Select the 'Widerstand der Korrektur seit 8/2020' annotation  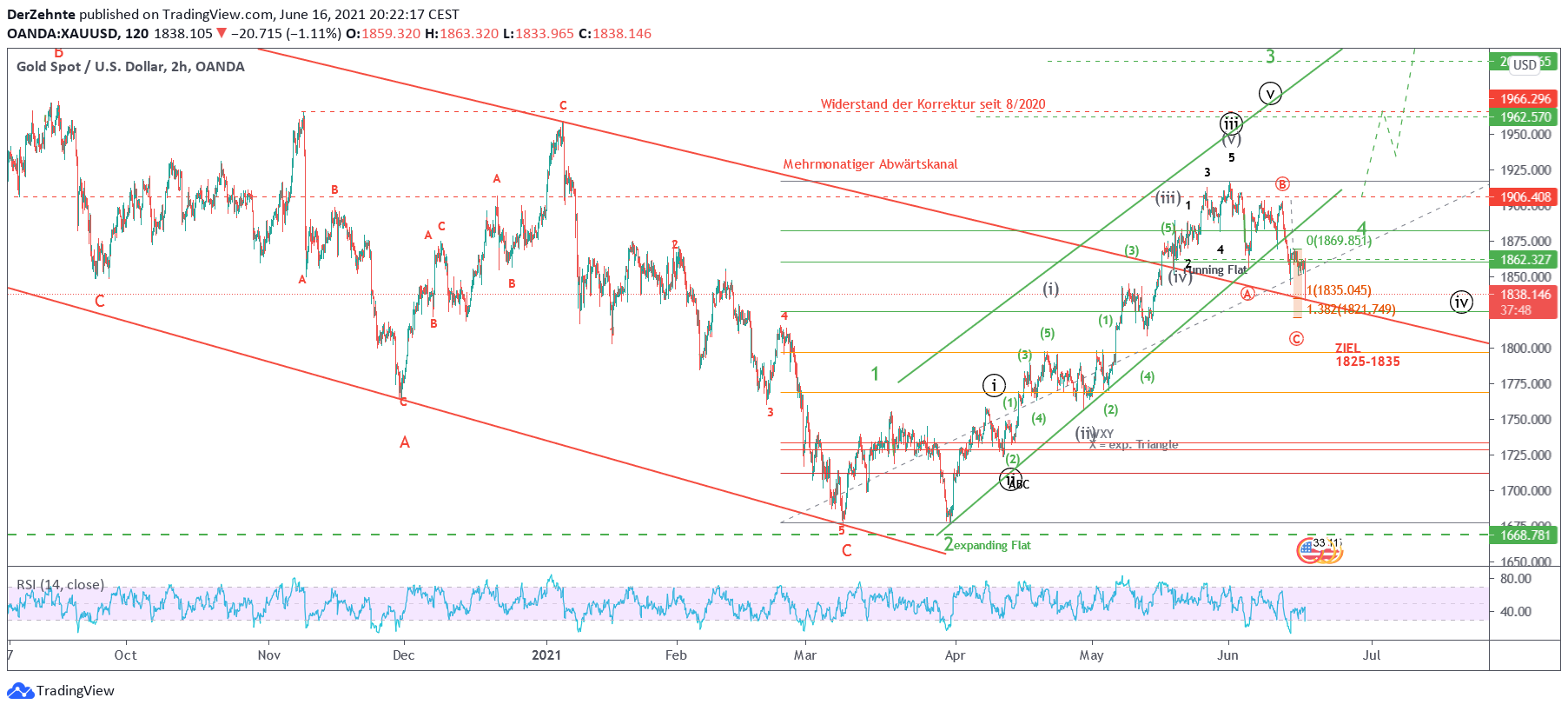pos(933,104)
